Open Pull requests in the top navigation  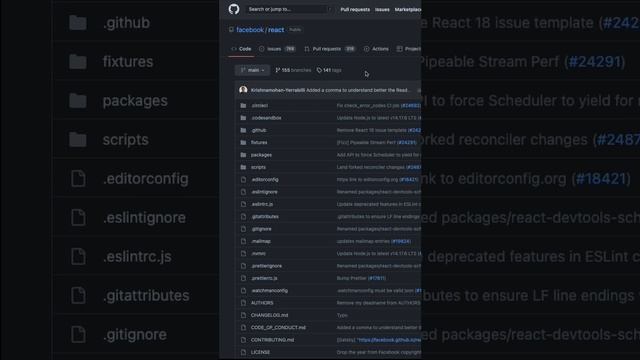coord(355,9)
